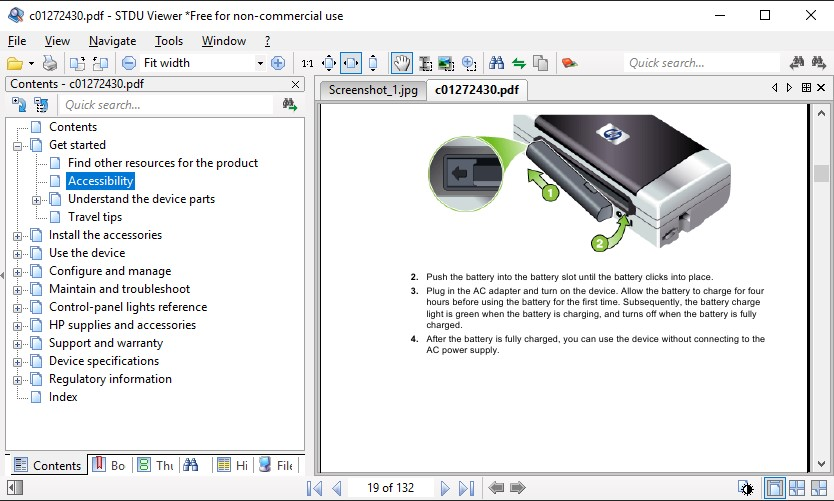The height and width of the screenshot is (501, 834).
Task: Click the next page arrow
Action: pos(445,488)
